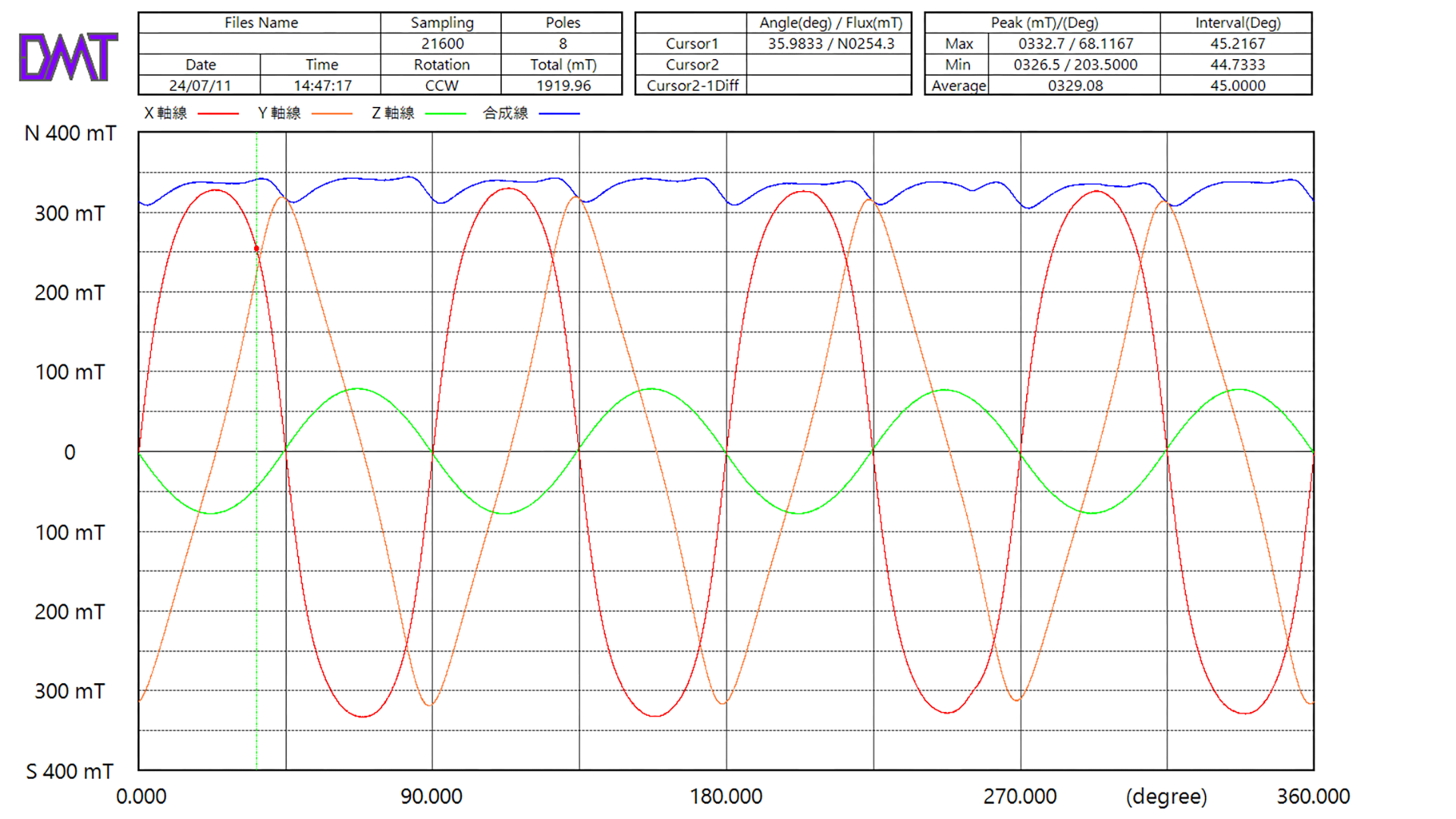Click the Min peak value 0326.5 / 203.5000
The image size is (1456, 819).
tap(1075, 65)
